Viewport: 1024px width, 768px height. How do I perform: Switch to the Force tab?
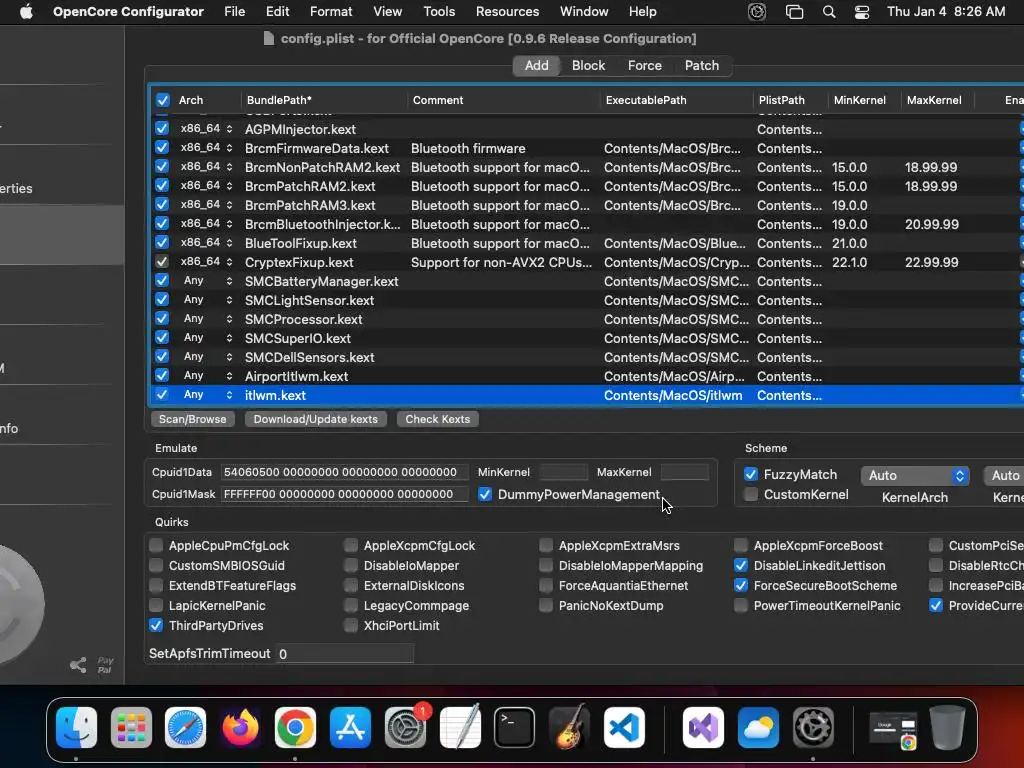coord(645,65)
